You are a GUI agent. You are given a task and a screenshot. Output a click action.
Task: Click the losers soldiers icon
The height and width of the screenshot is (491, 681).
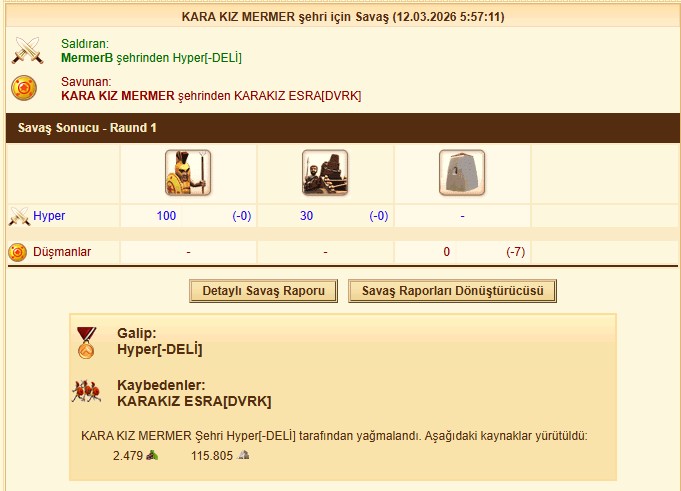pyautogui.click(x=86, y=391)
